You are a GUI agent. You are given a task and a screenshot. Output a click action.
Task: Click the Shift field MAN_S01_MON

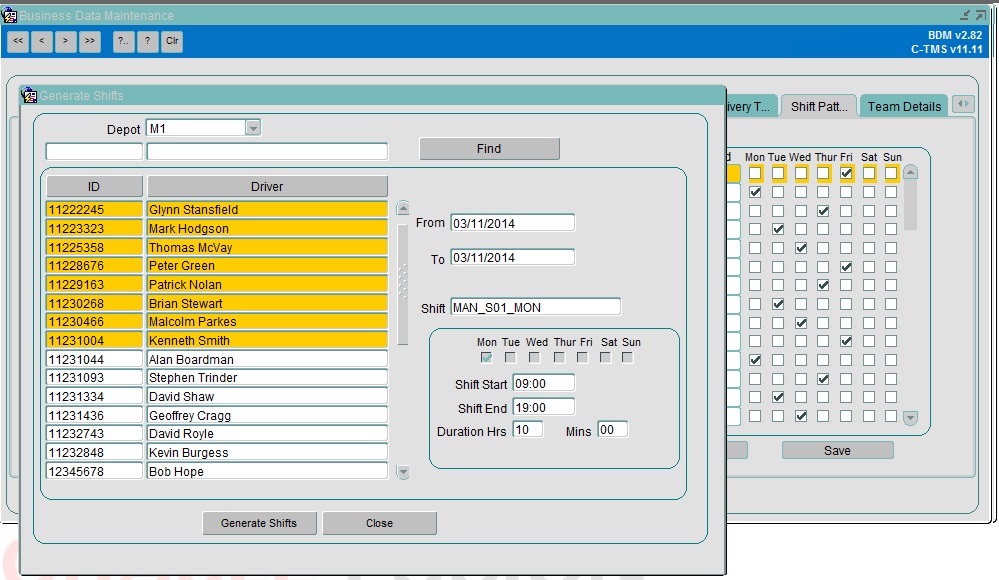point(535,307)
